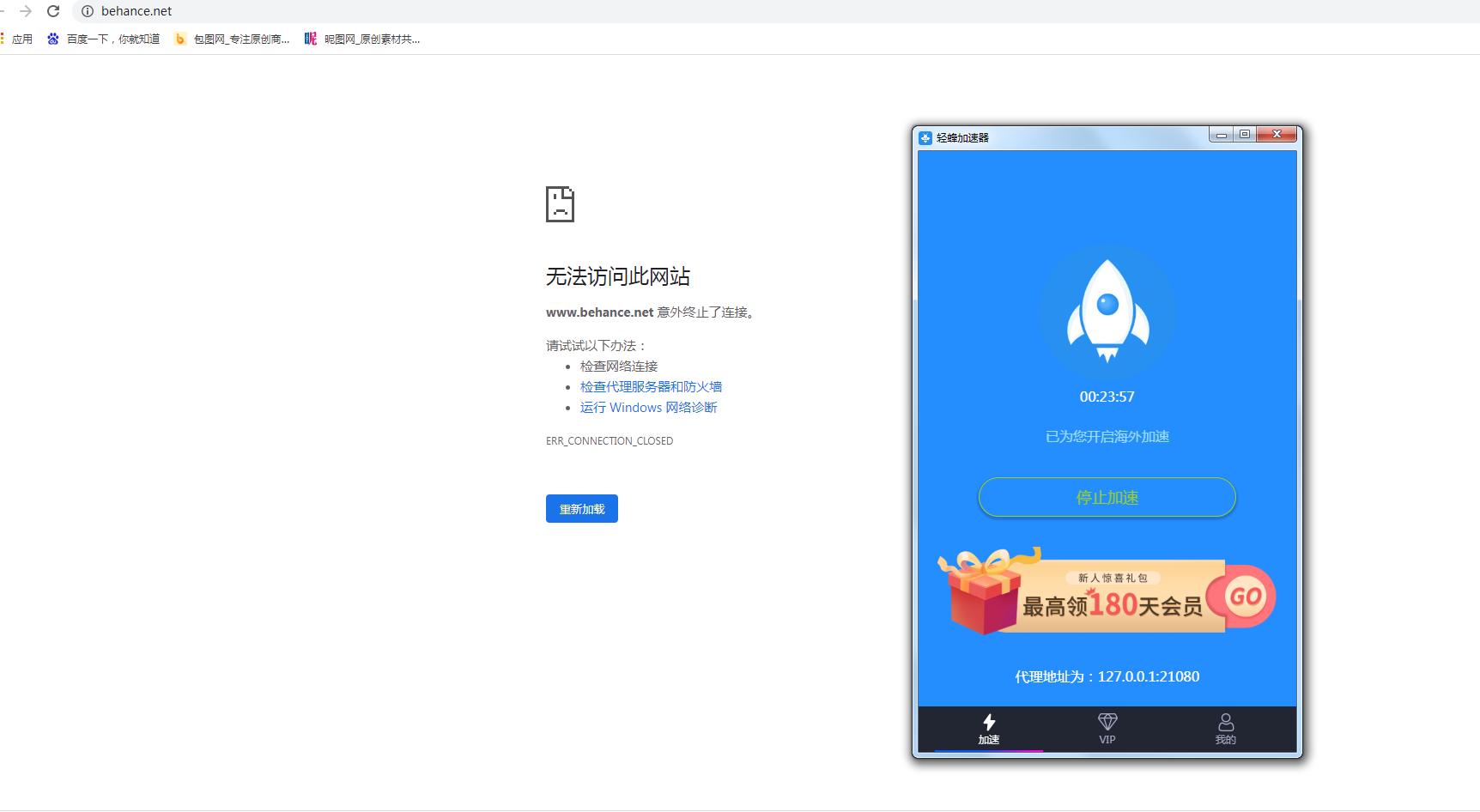Viewport: 1480px width, 812px height.
Task: Maximize the 轻蜂加速器 window
Action: tap(1245, 135)
